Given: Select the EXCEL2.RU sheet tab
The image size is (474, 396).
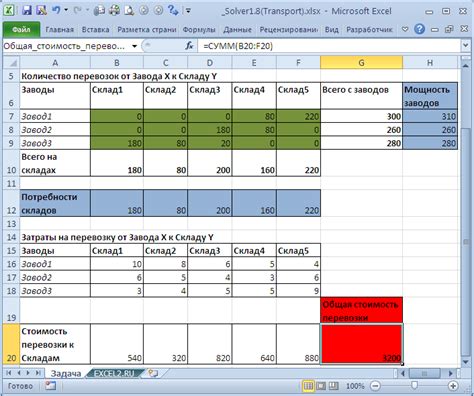Looking at the screenshot, I should pos(115,373).
